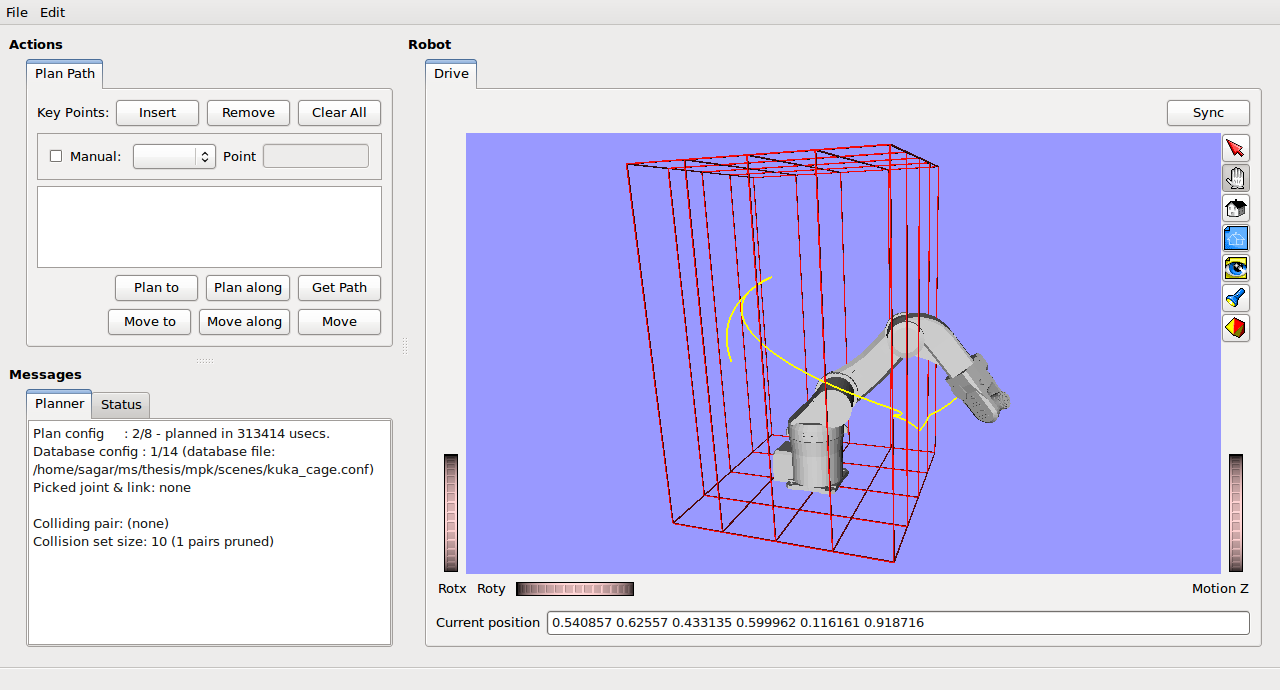Click the Roty horizontal thumbwheel
This screenshot has width=1280, height=690.
coord(574,589)
